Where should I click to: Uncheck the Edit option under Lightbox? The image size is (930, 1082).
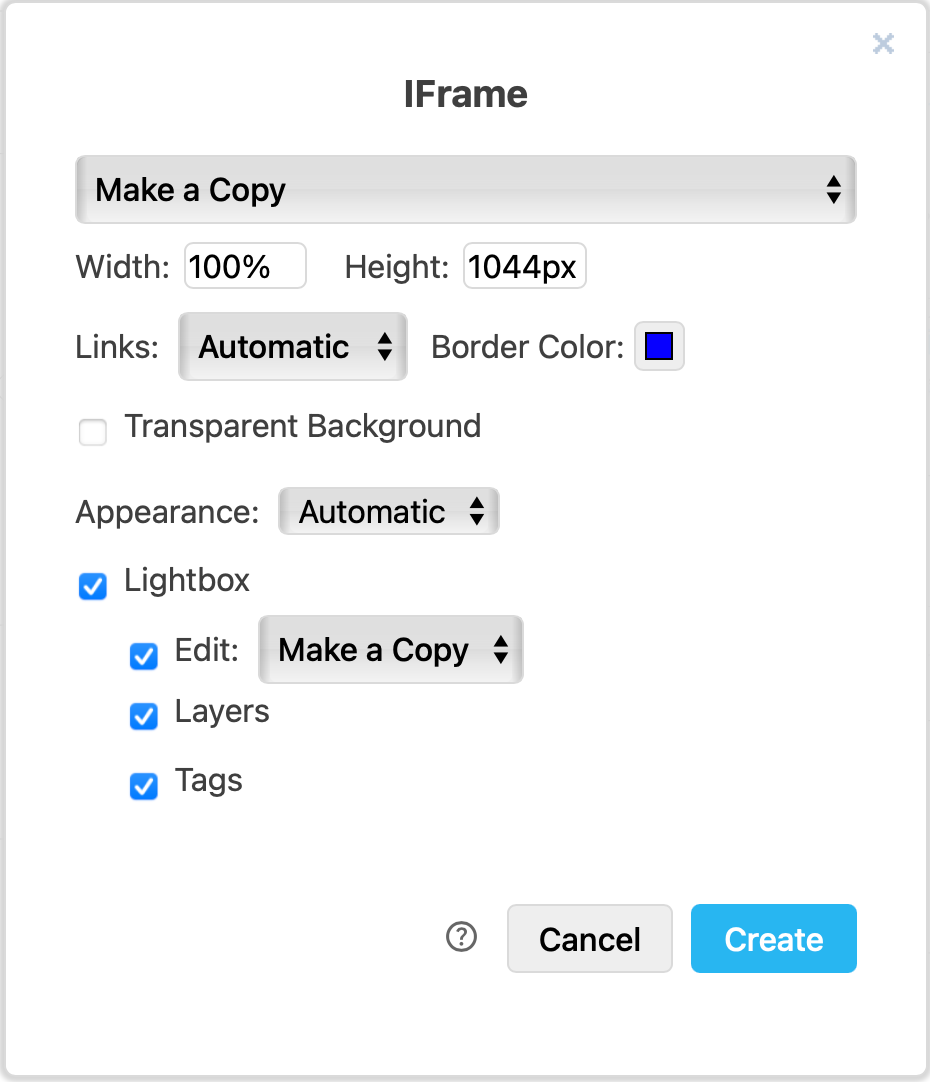click(x=143, y=657)
